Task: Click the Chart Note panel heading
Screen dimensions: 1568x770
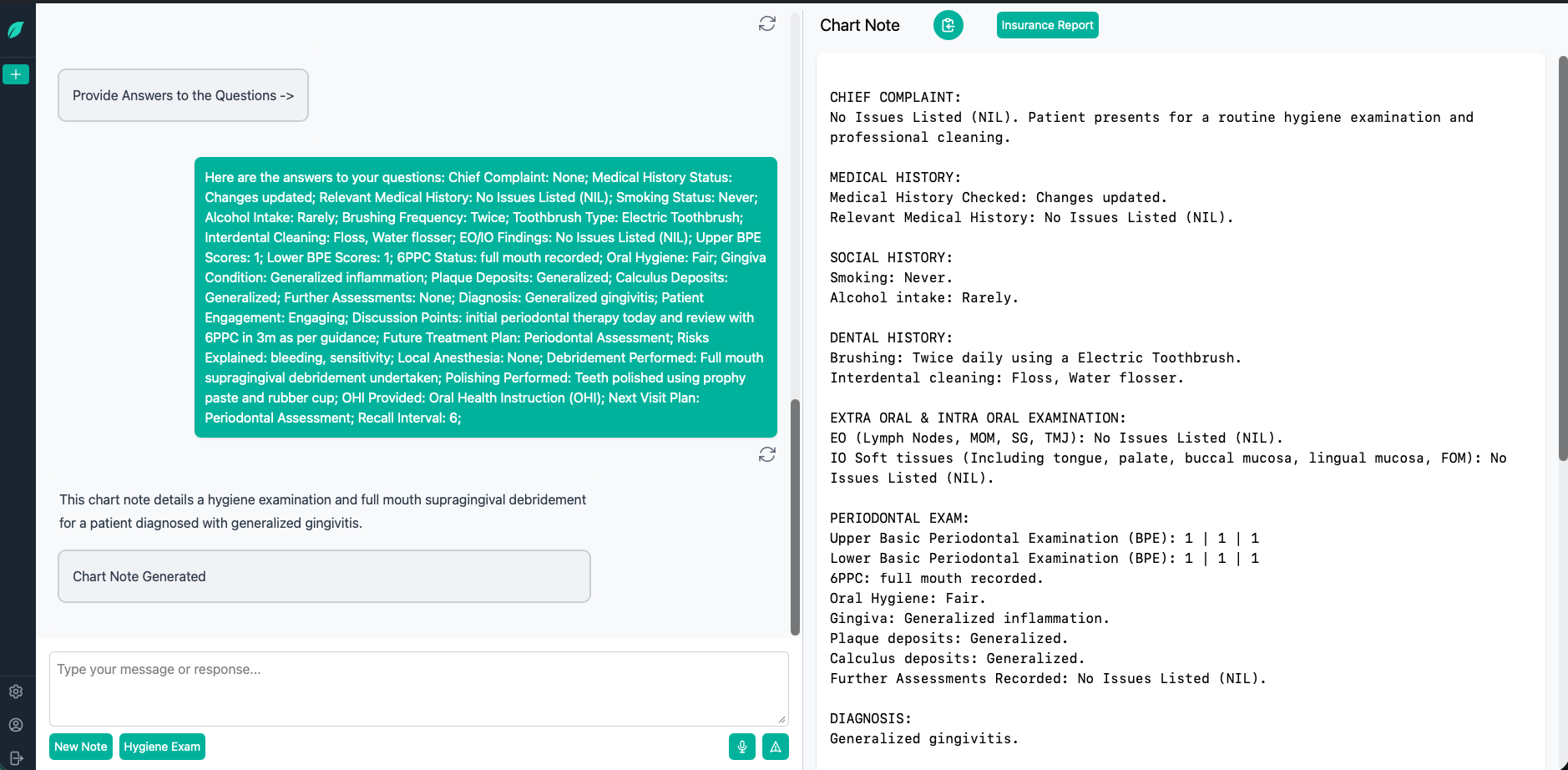Action: (x=859, y=25)
